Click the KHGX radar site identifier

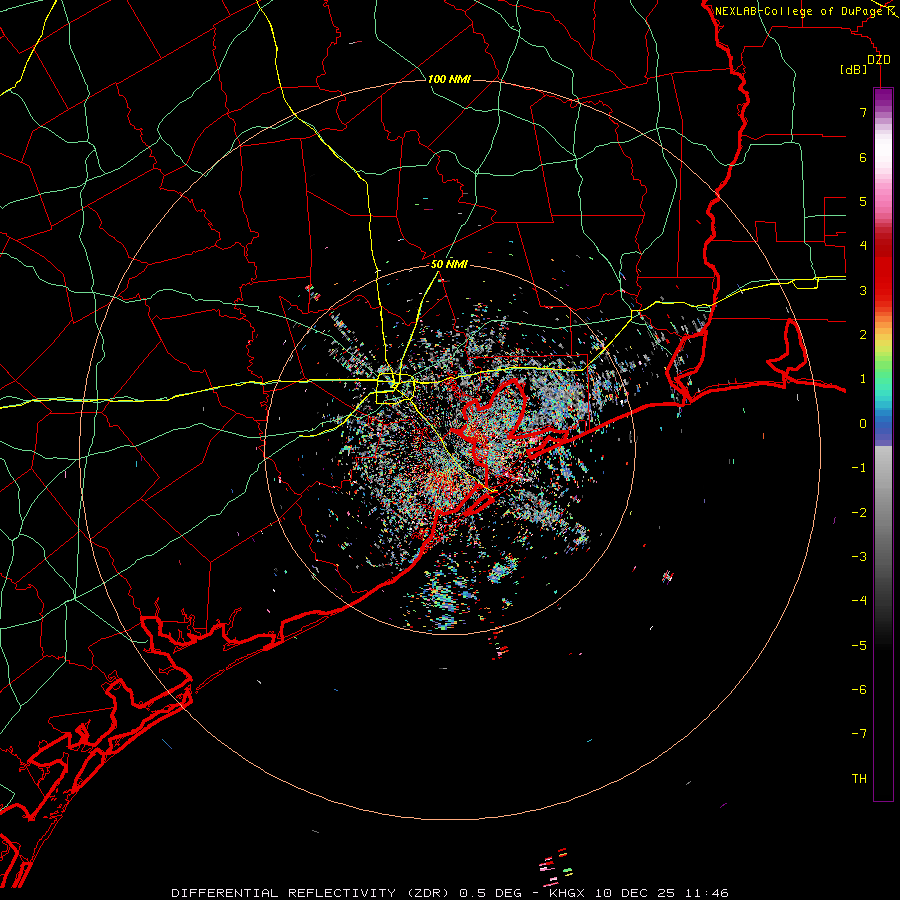(569, 893)
